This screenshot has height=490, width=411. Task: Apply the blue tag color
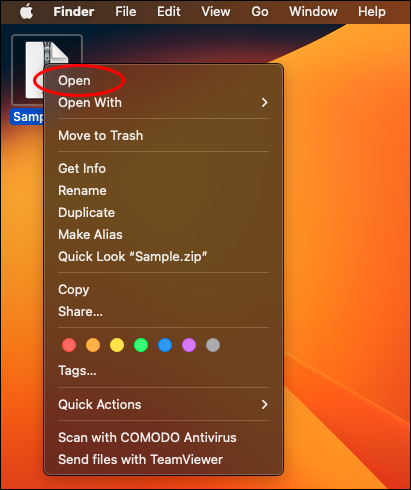[165, 345]
